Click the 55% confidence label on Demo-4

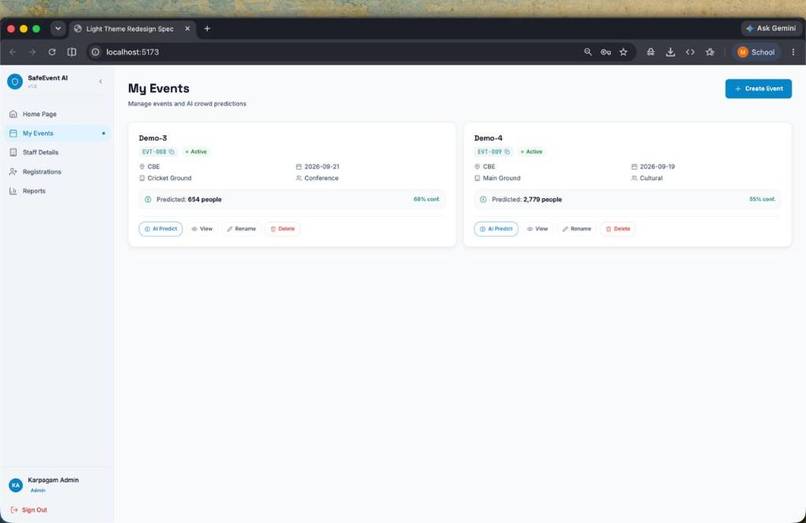[762, 199]
